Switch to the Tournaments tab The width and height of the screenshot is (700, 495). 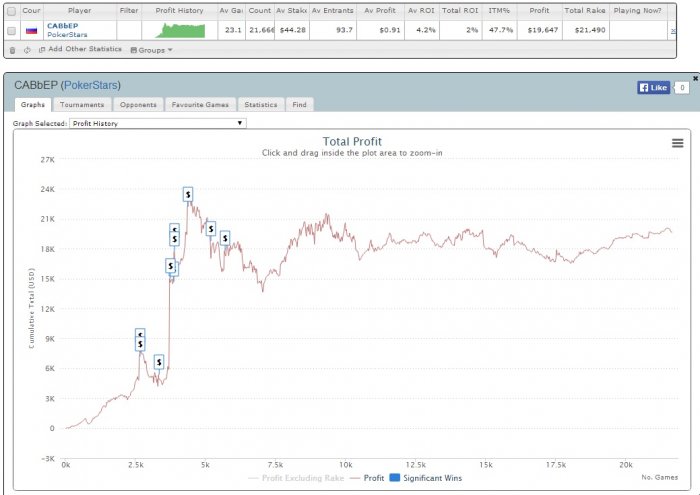coord(82,104)
